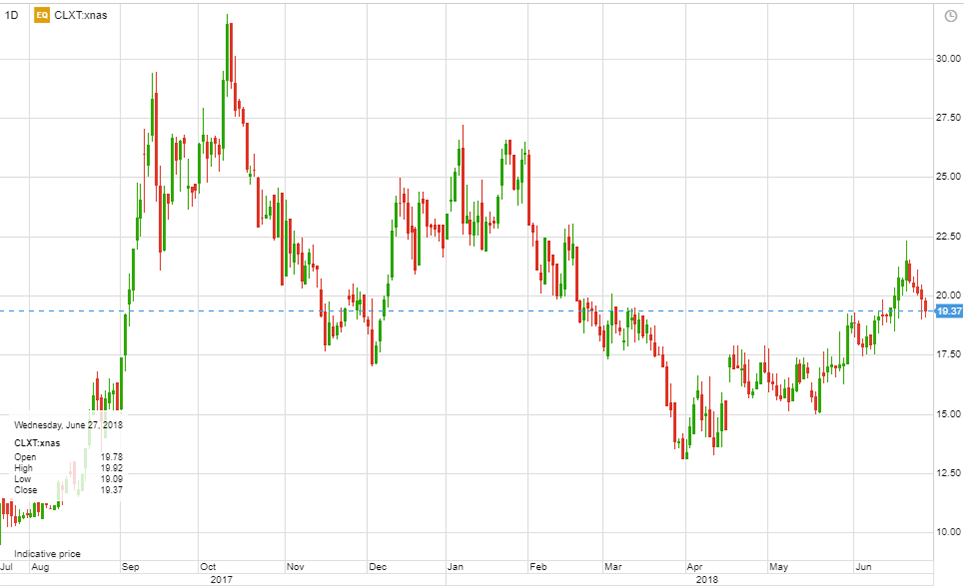The width and height of the screenshot is (964, 586).
Task: Click the 15.00 price axis label
Action: coord(948,414)
